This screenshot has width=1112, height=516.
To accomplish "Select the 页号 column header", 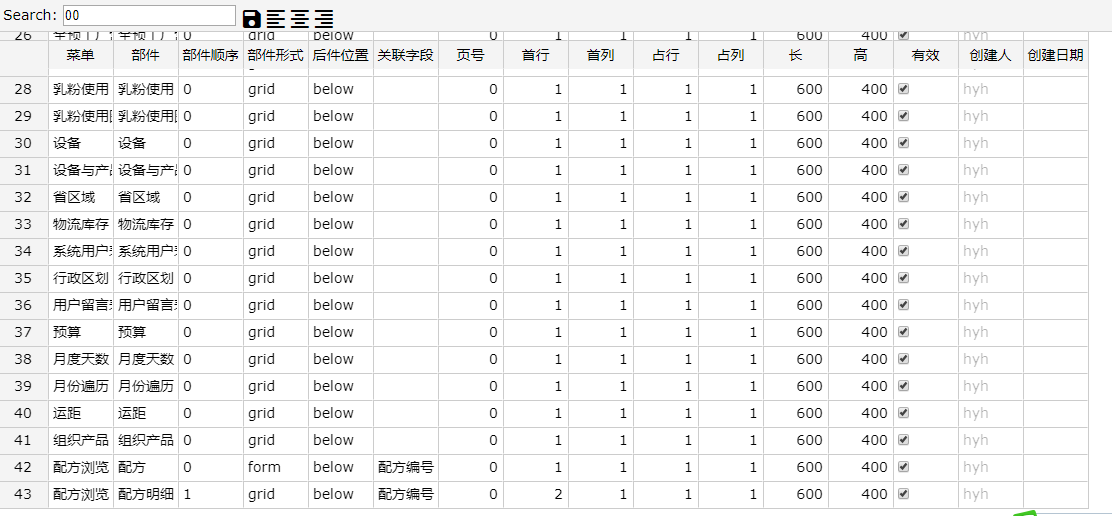I will (x=471, y=55).
